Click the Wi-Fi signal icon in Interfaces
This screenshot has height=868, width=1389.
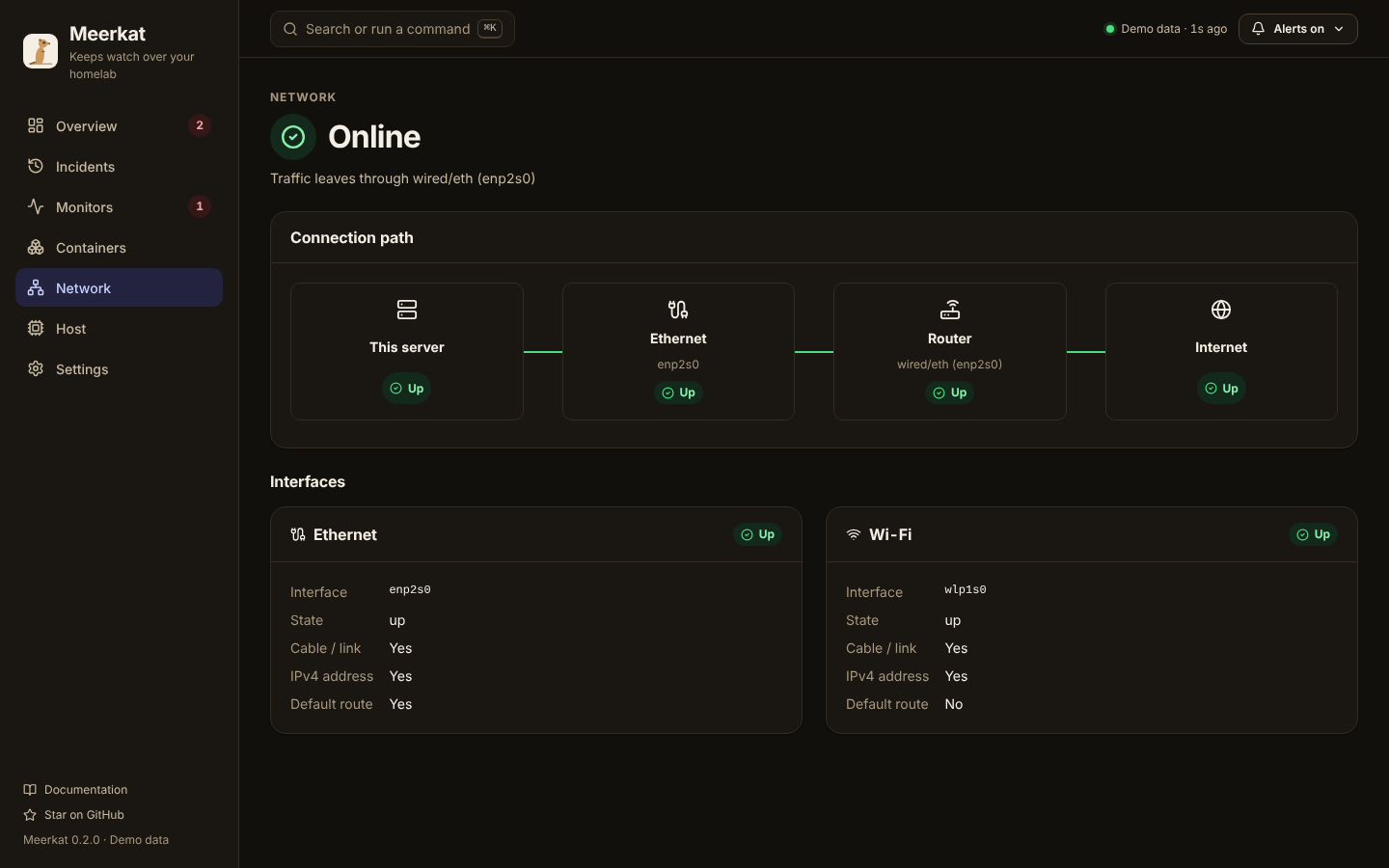tap(854, 534)
